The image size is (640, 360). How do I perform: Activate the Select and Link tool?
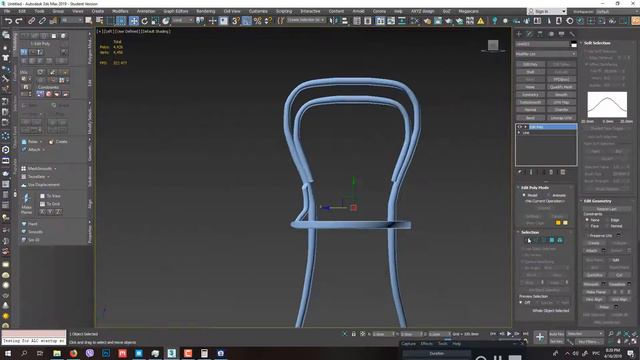31,21
